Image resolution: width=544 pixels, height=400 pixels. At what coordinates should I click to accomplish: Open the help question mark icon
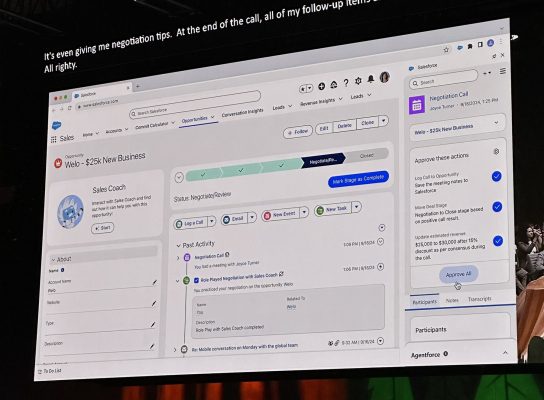pos(346,83)
